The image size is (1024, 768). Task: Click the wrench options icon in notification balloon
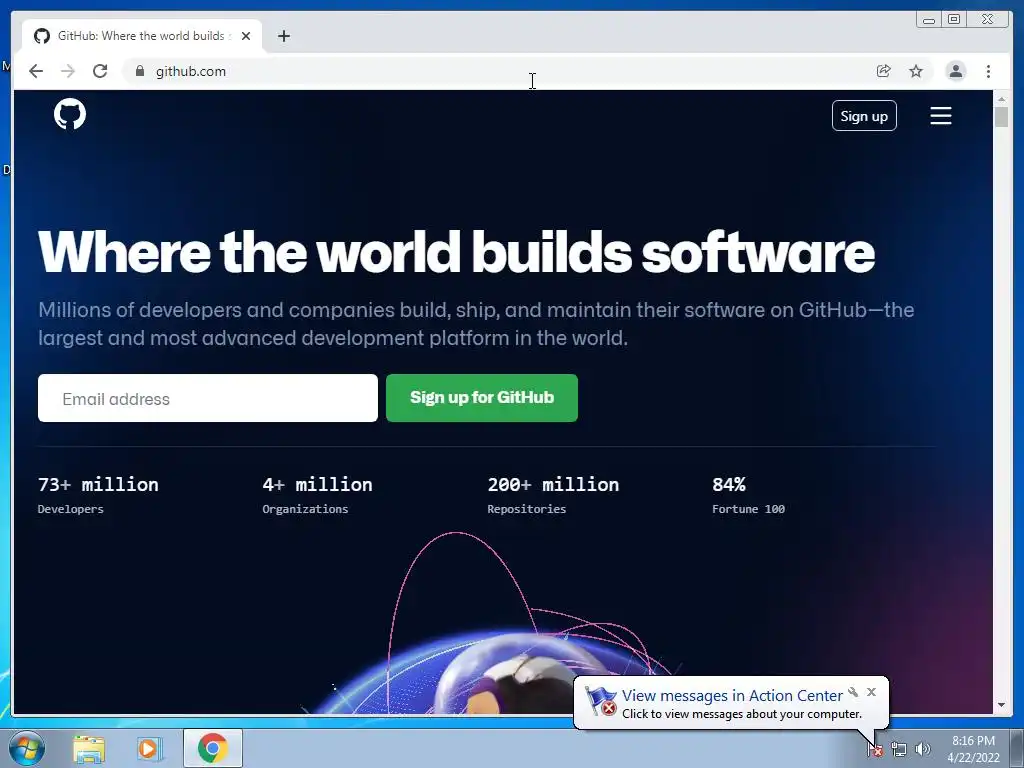point(853,692)
